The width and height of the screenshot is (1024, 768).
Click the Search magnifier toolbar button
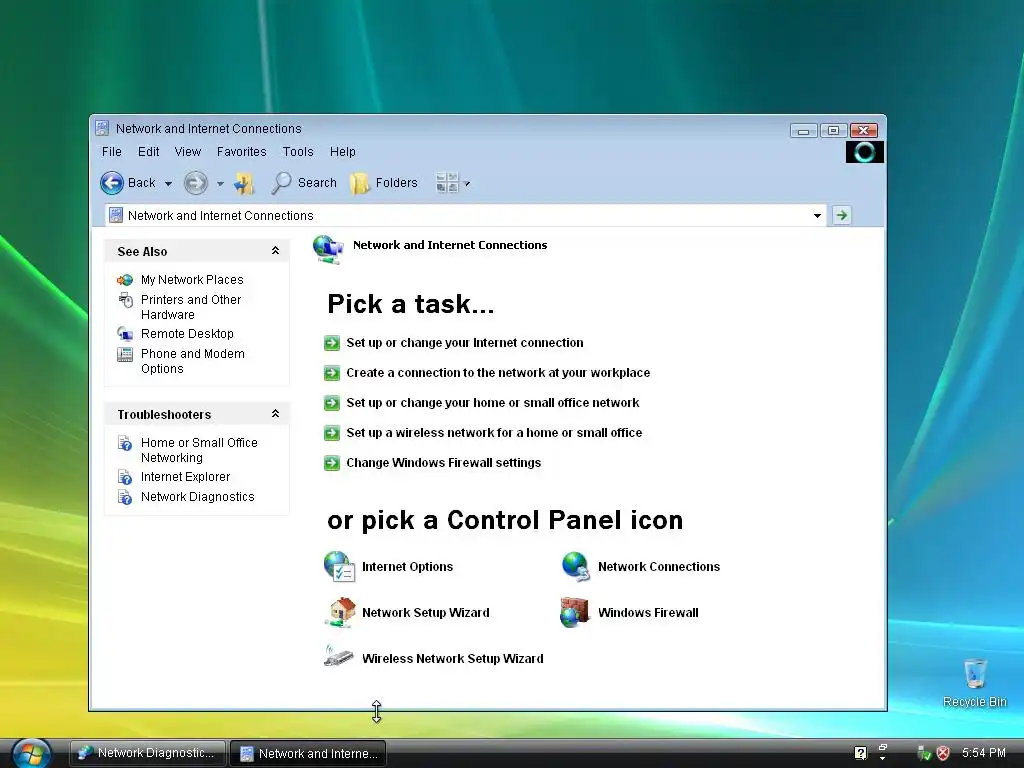click(x=304, y=183)
